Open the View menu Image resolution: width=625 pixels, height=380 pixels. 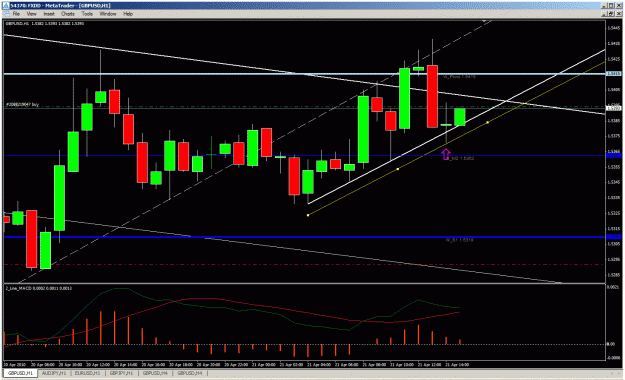pyautogui.click(x=31, y=14)
